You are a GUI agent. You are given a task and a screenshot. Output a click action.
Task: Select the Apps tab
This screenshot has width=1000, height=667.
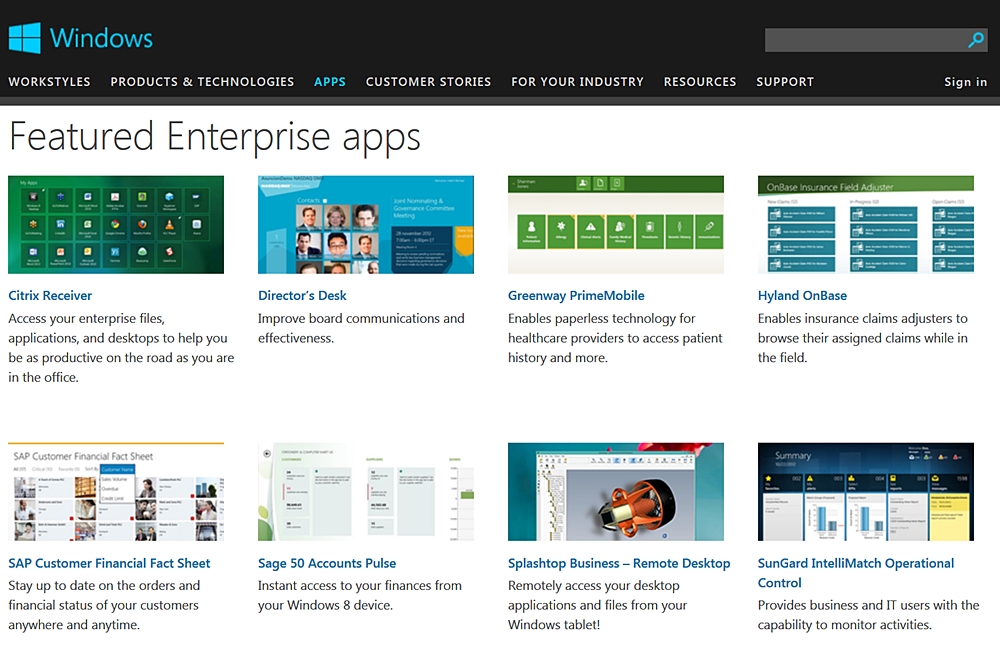tap(330, 82)
